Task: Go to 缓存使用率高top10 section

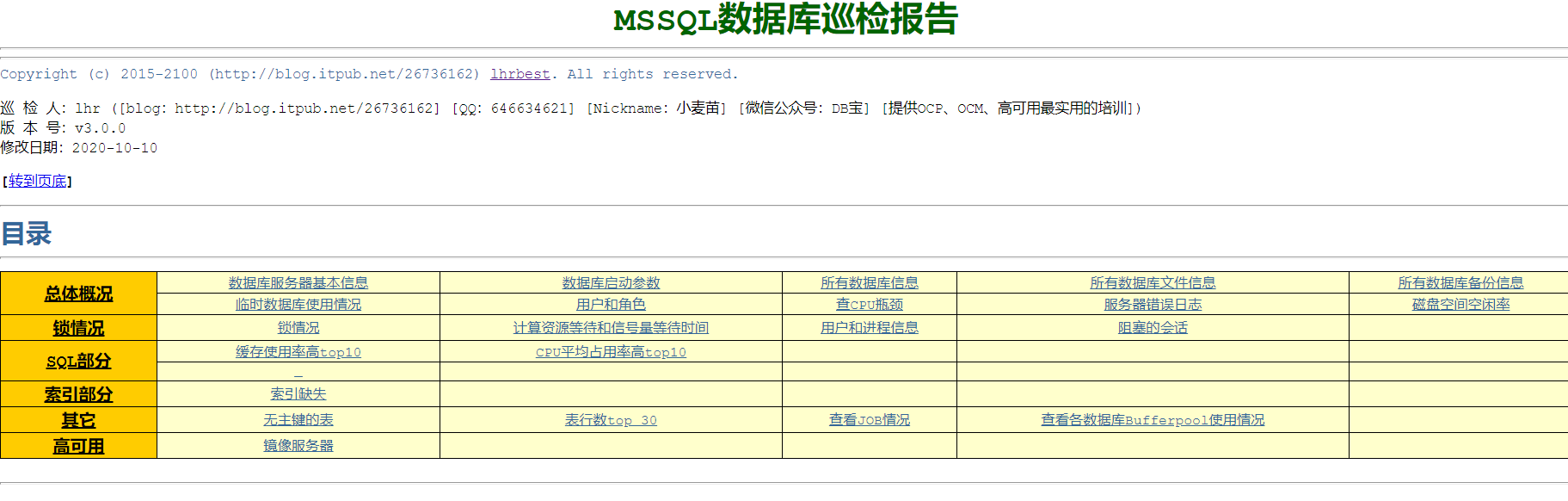Action: click(x=298, y=351)
